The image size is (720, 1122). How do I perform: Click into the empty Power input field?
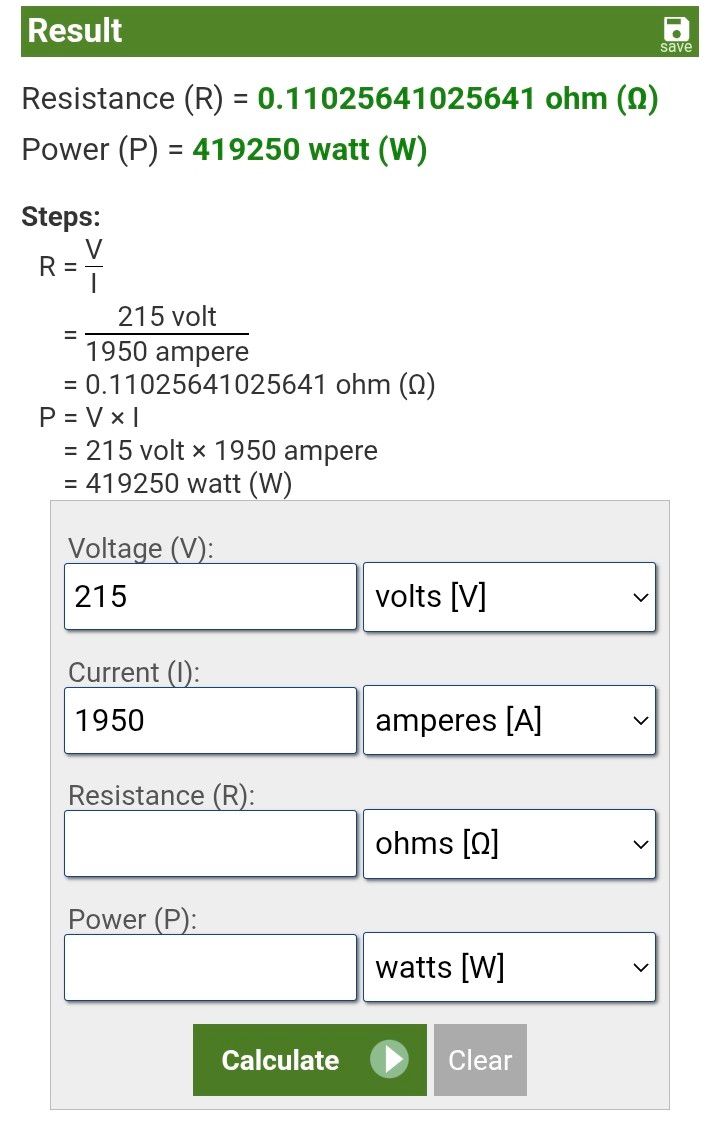tap(210, 967)
